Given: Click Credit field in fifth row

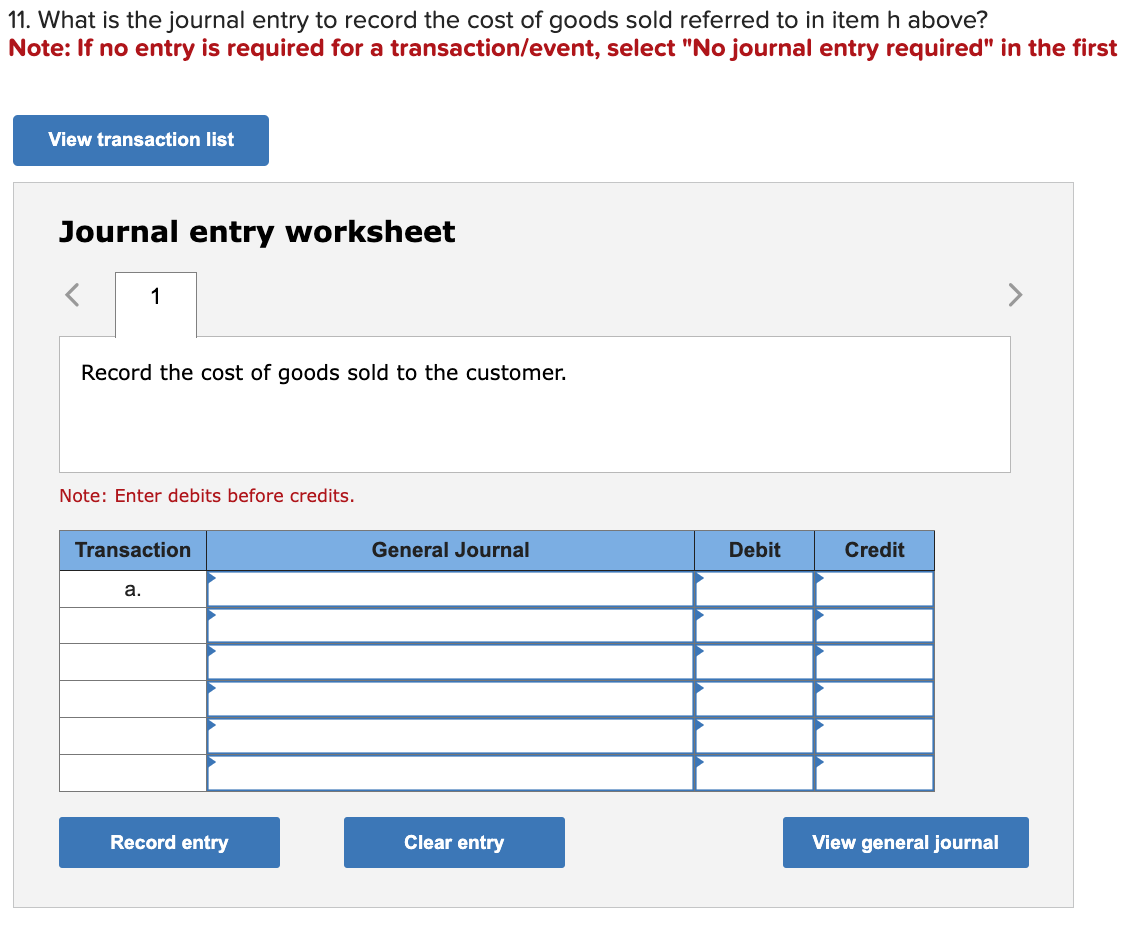Looking at the screenshot, I should tap(875, 736).
